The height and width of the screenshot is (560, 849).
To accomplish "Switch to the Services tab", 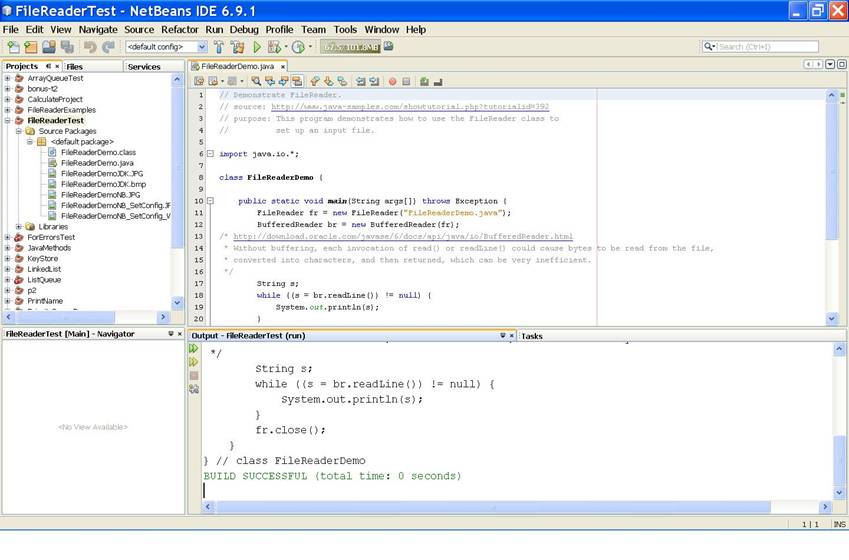I will pos(143,66).
